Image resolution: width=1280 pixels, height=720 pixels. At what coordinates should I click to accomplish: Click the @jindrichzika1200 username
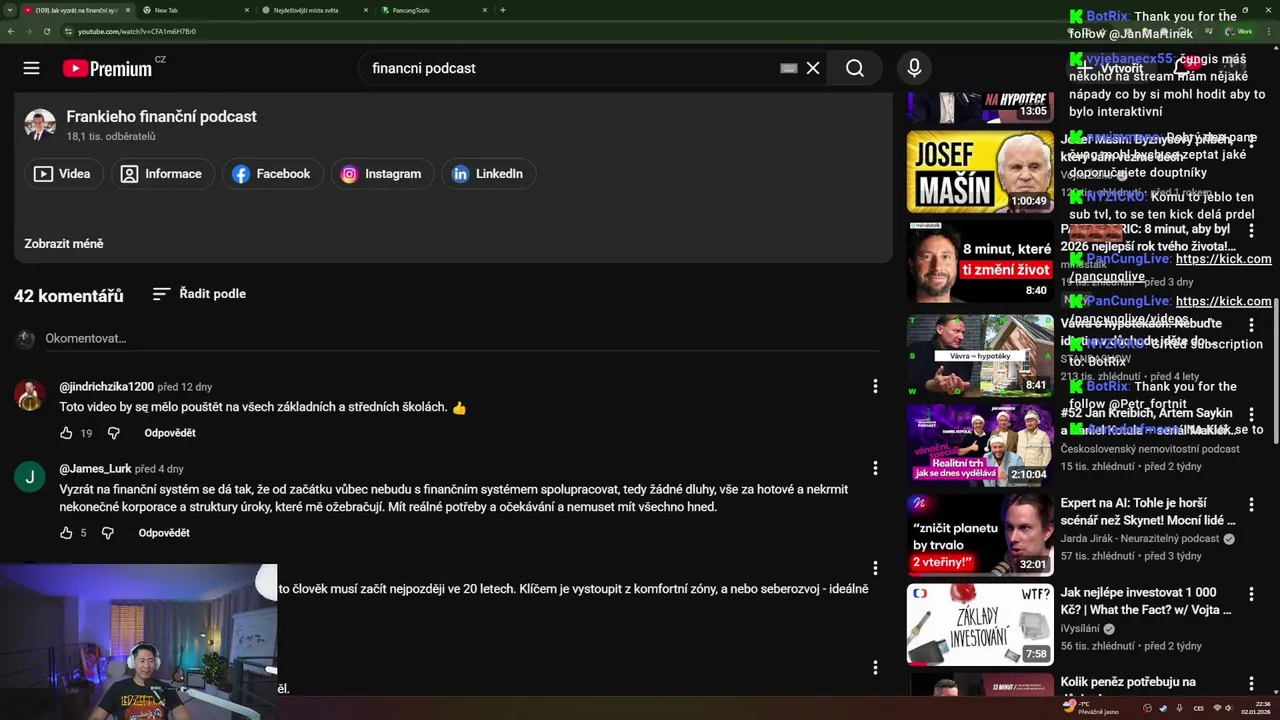click(x=106, y=387)
